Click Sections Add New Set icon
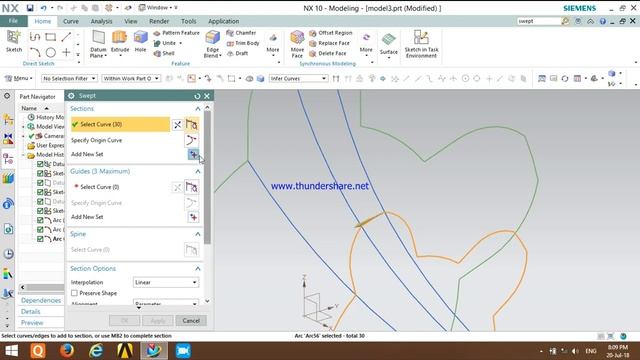640x360 pixels. point(193,154)
